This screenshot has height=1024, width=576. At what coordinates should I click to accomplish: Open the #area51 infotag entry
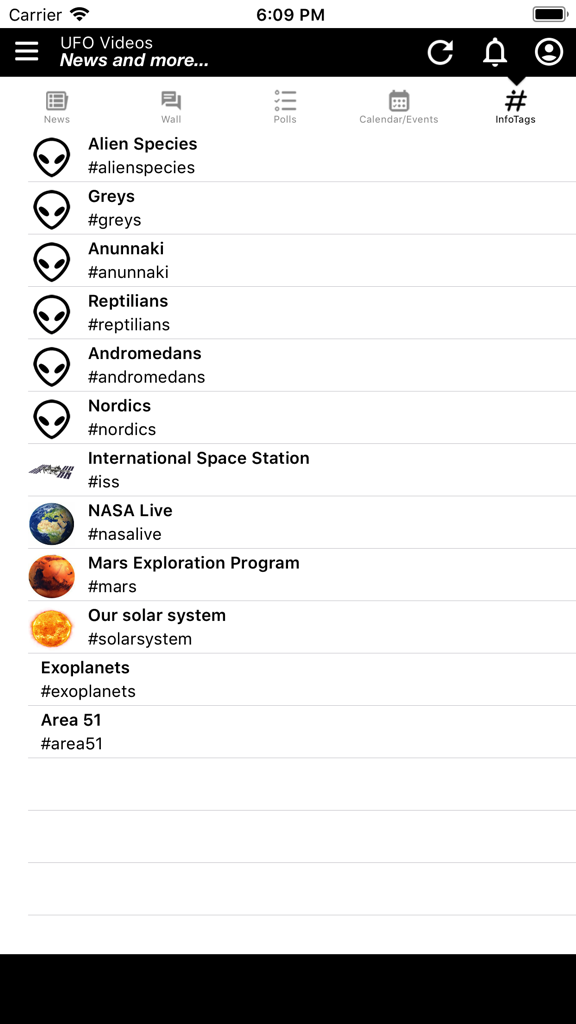click(288, 731)
